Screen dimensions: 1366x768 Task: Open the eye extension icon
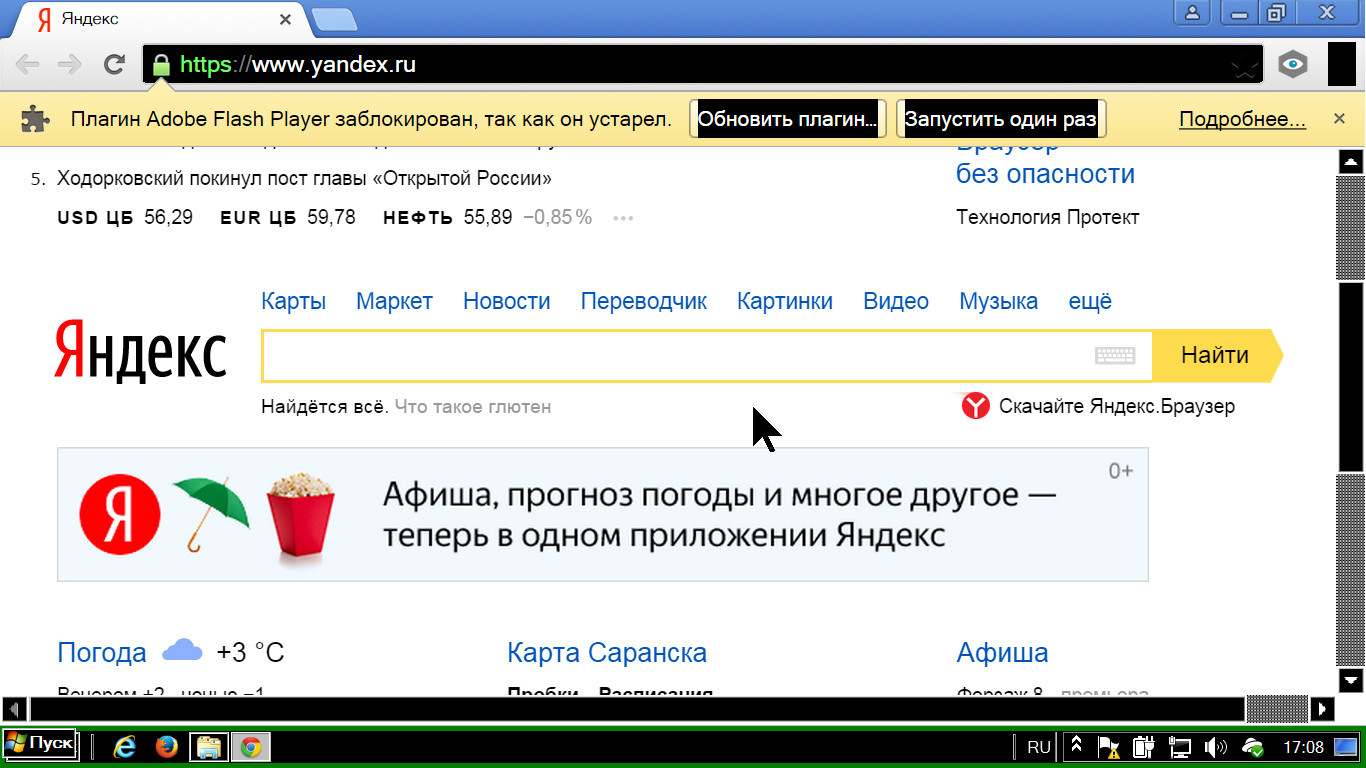1293,65
